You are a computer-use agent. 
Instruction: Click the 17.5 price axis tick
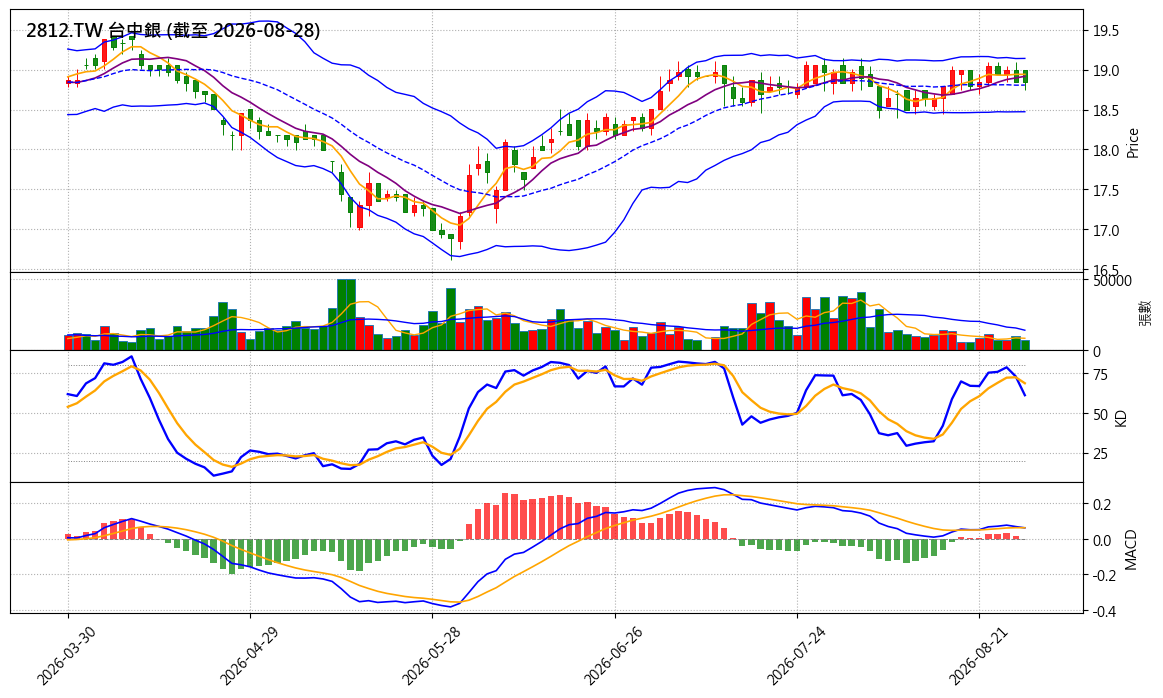[1105, 191]
